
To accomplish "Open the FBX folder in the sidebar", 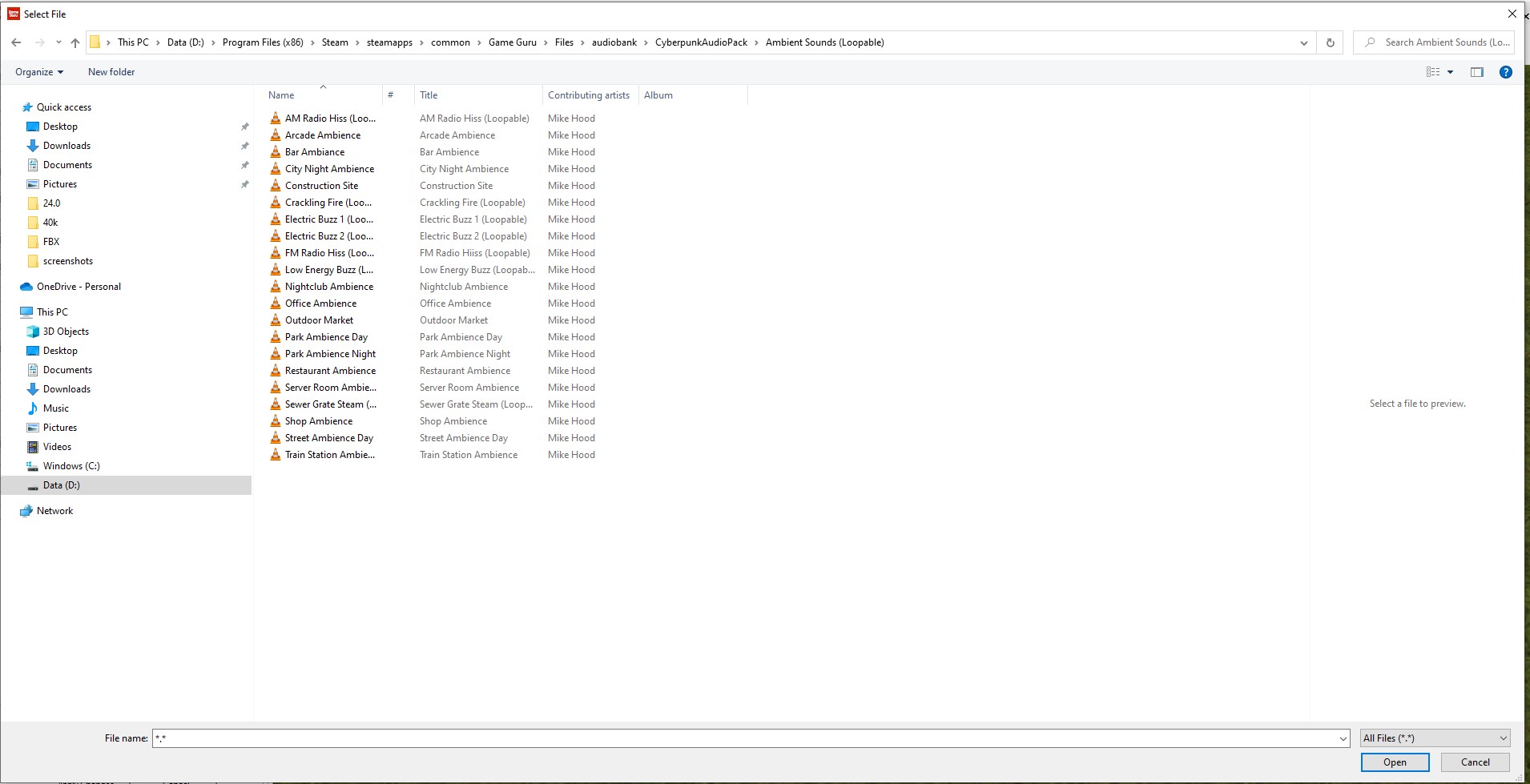I will point(51,242).
